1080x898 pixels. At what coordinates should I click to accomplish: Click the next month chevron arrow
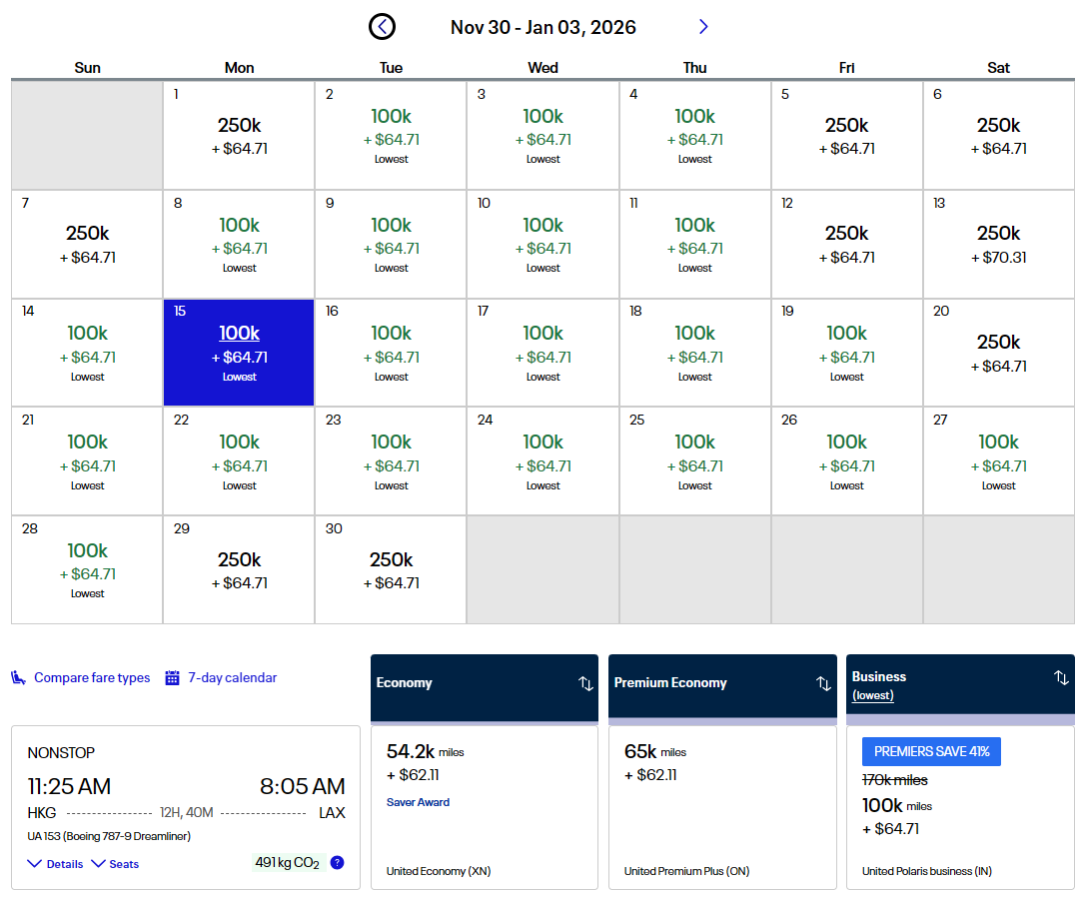[703, 27]
